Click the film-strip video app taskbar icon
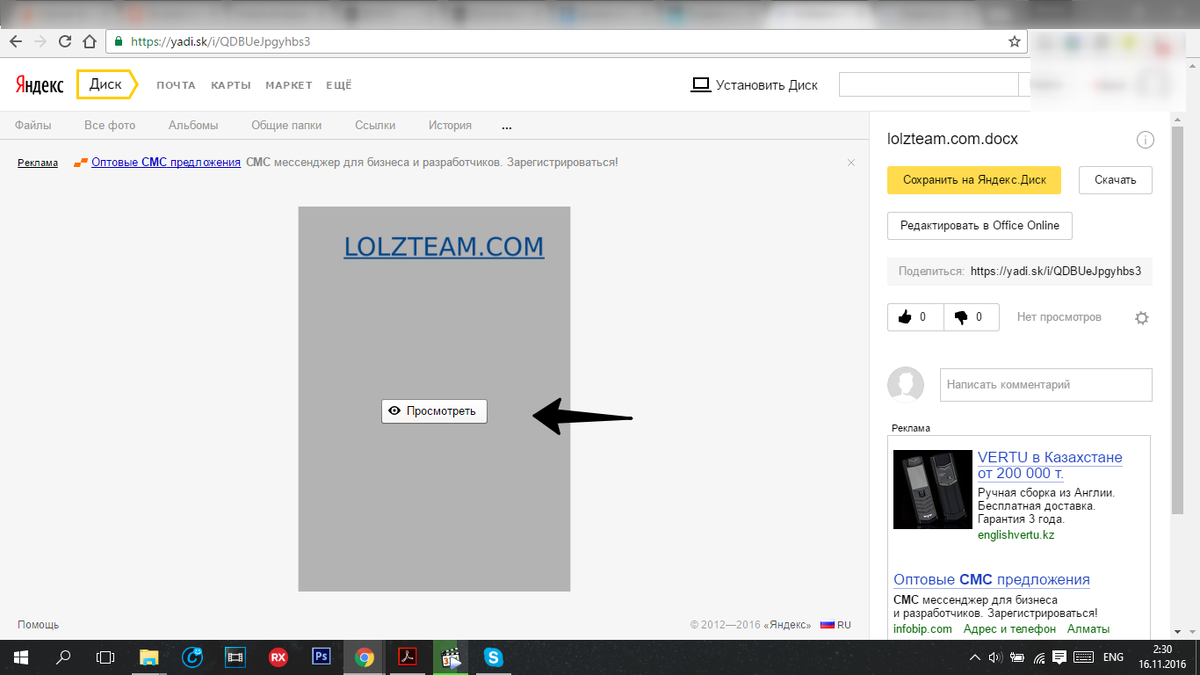The width and height of the screenshot is (1200, 675). [236, 658]
